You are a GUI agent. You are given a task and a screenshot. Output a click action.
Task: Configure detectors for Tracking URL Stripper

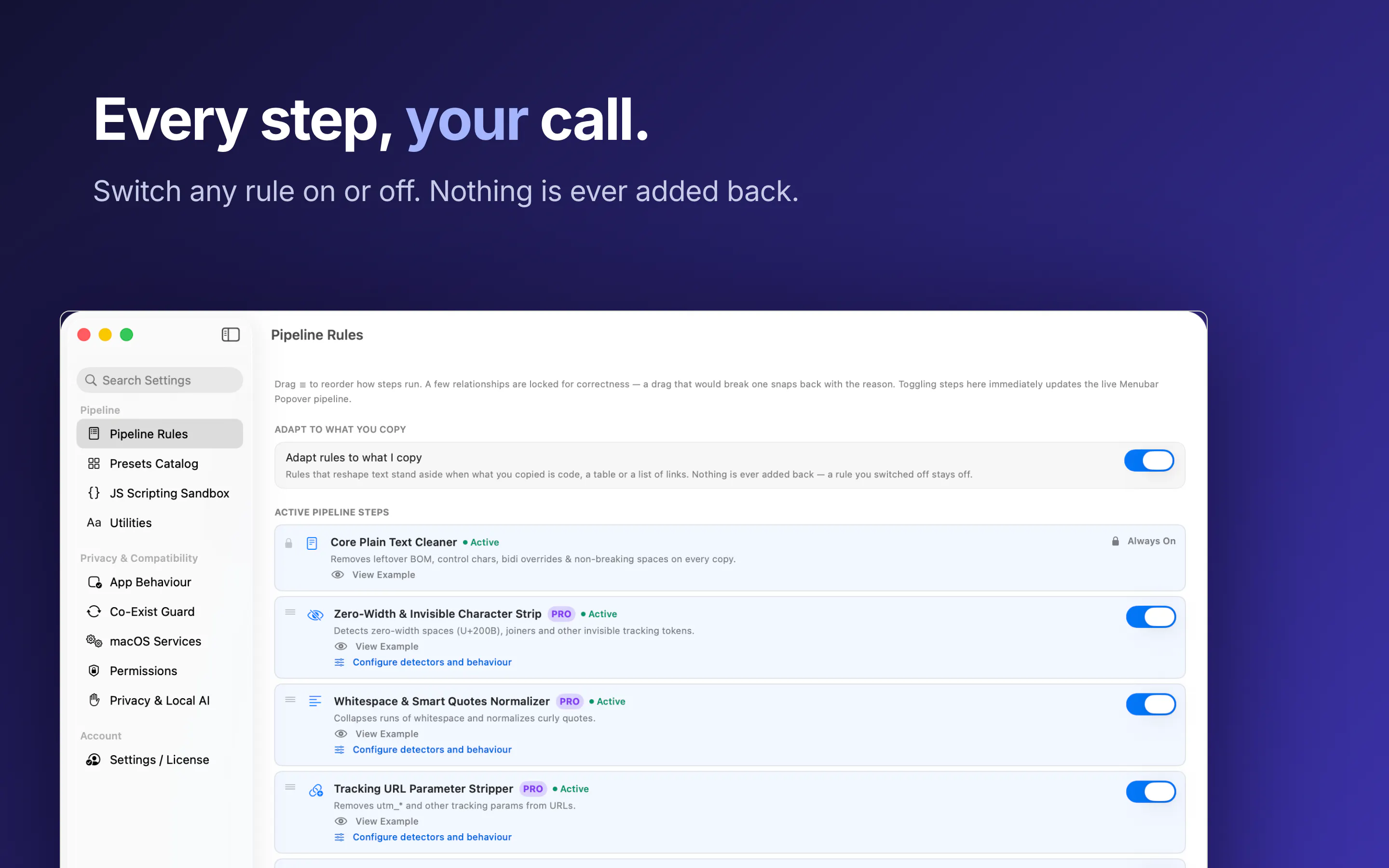coord(423,837)
